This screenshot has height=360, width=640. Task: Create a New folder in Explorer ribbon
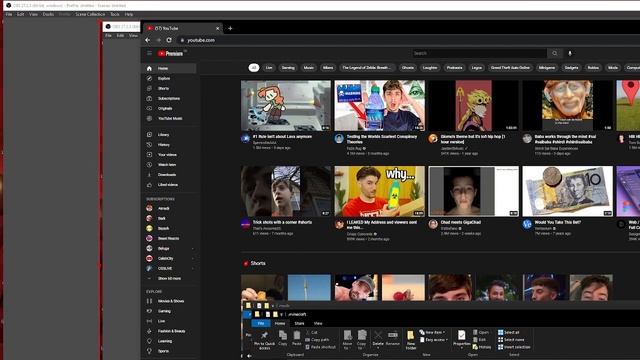click(x=411, y=340)
